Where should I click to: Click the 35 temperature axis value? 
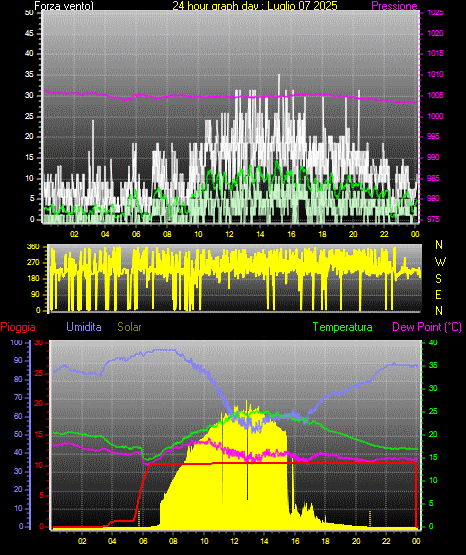click(x=433, y=365)
